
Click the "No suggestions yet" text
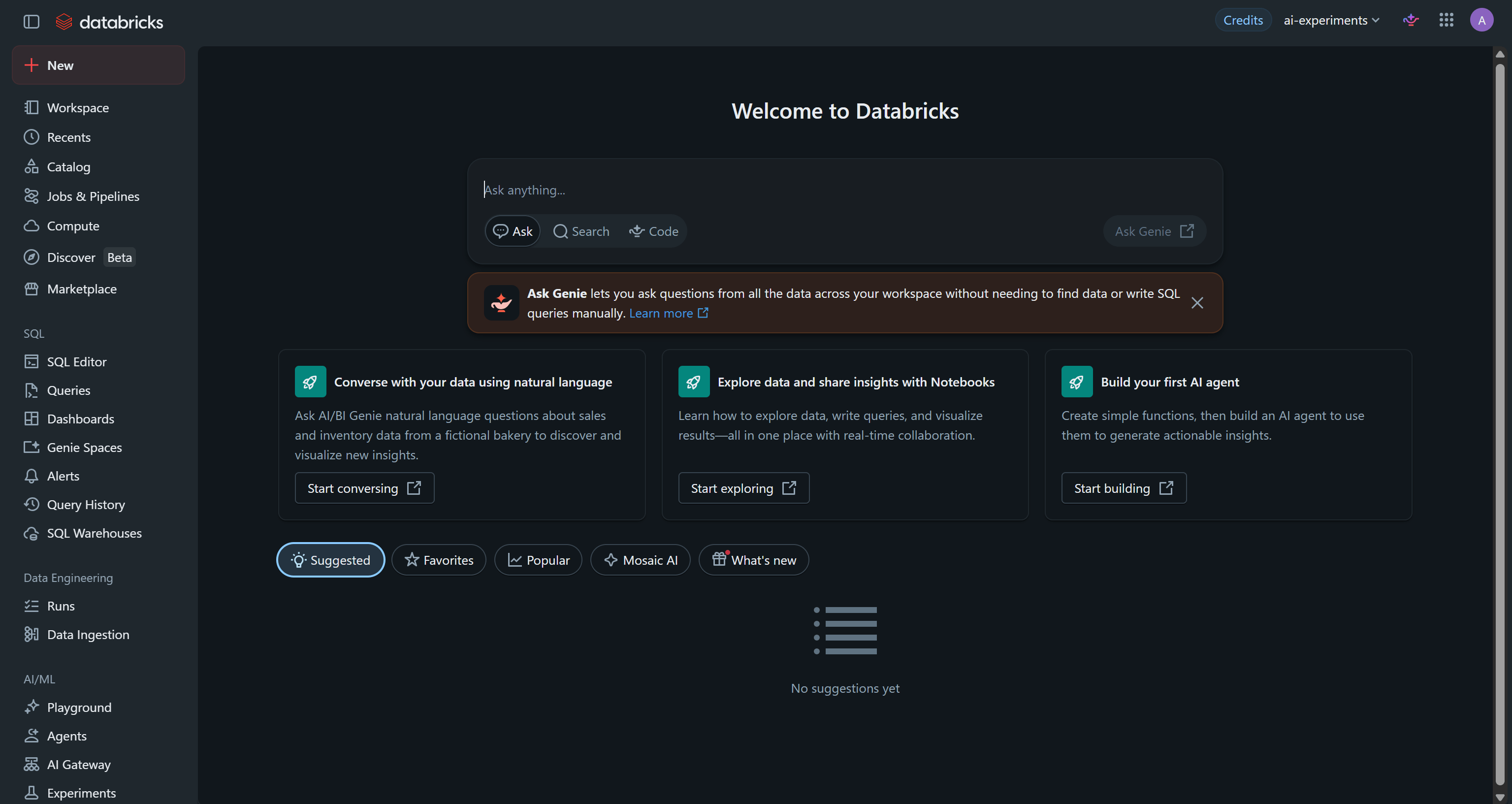(845, 688)
